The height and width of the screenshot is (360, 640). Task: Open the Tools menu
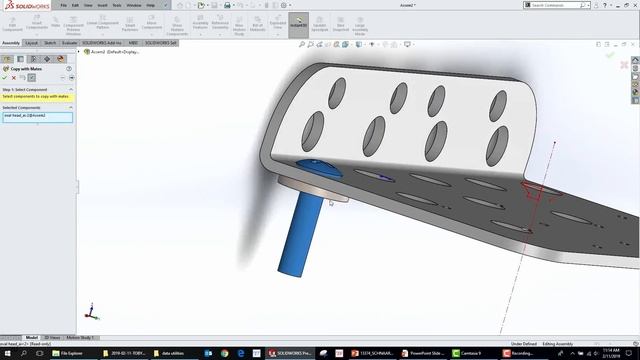pos(117,5)
